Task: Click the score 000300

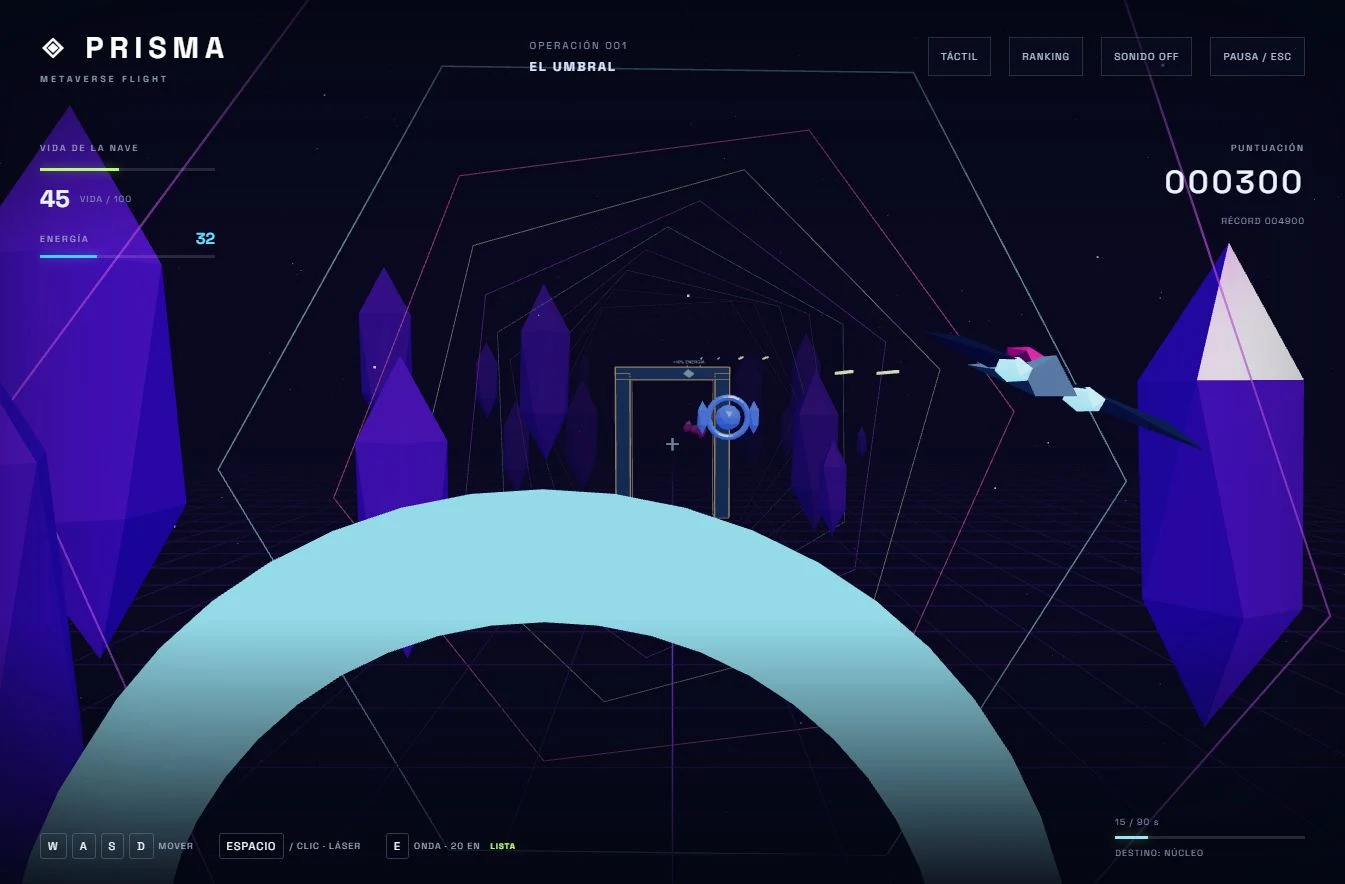Action: [1234, 182]
